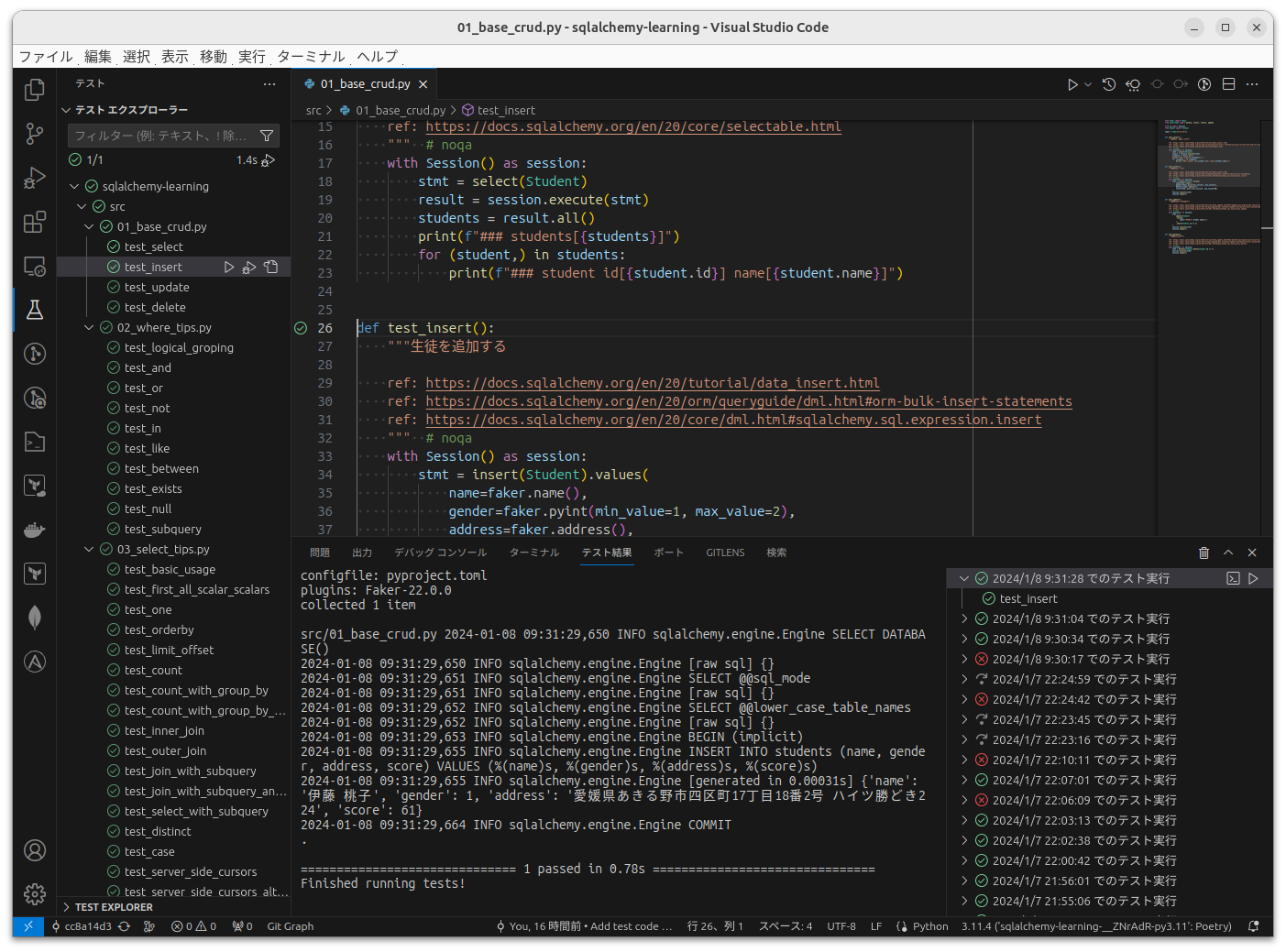Select the Testing flask icon

pyautogui.click(x=35, y=310)
